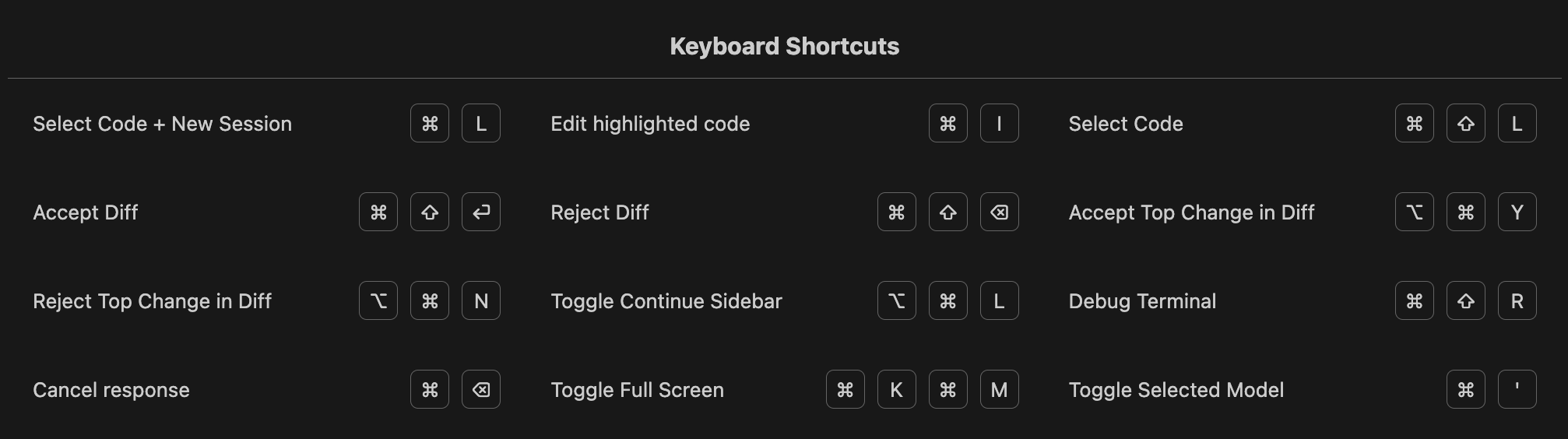Click the Y key for Accept Top Change

tap(1517, 212)
